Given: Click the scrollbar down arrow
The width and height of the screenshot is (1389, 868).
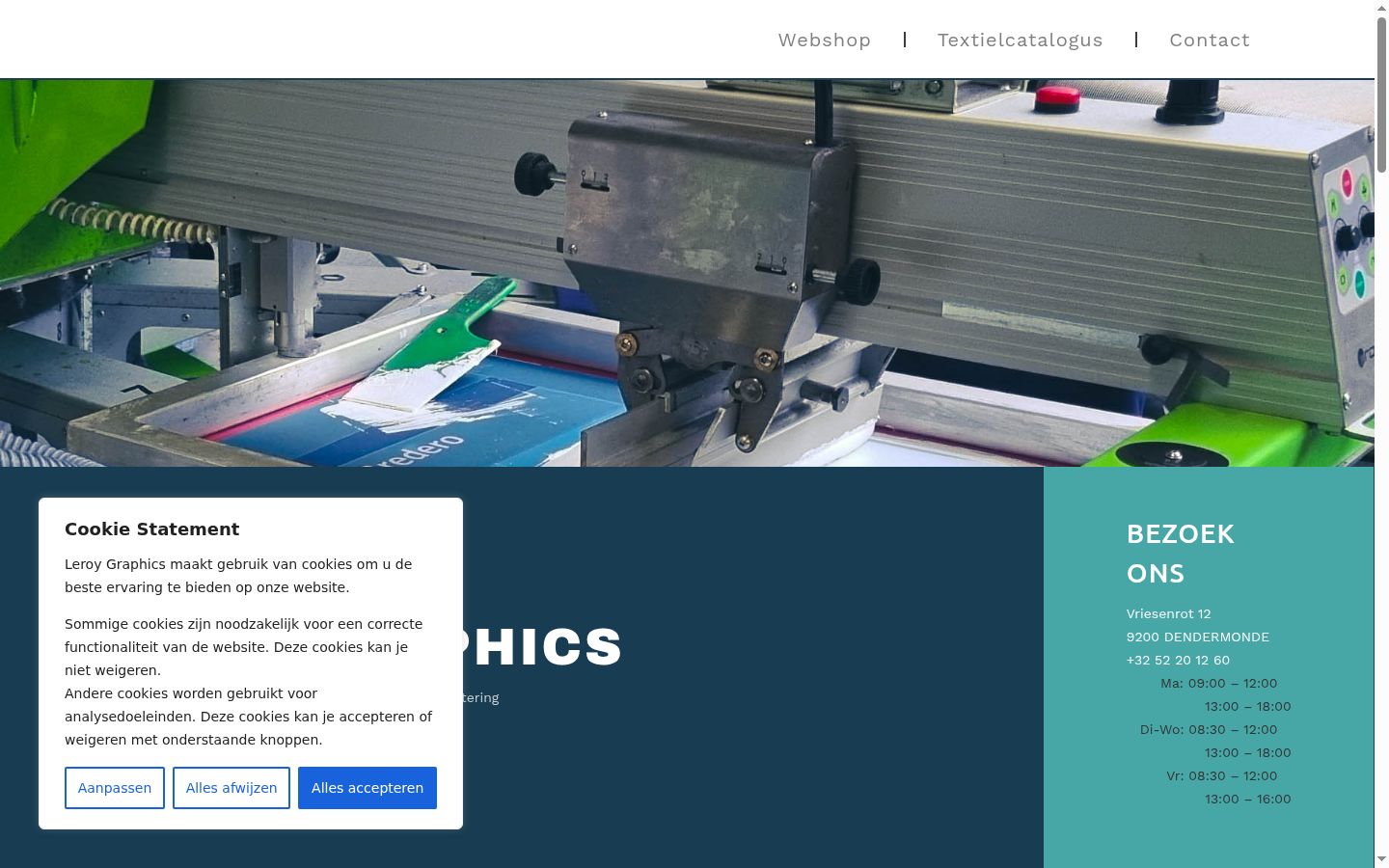Looking at the screenshot, I should coord(1381,859).
